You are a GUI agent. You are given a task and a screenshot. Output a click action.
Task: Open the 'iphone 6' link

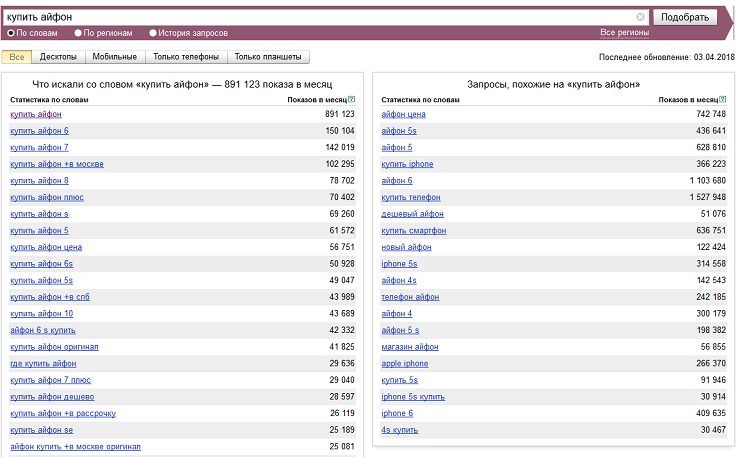[x=397, y=414]
